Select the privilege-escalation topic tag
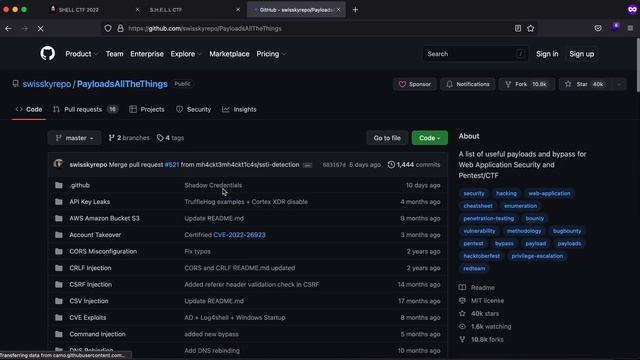This screenshot has width=640, height=360. tap(537, 256)
